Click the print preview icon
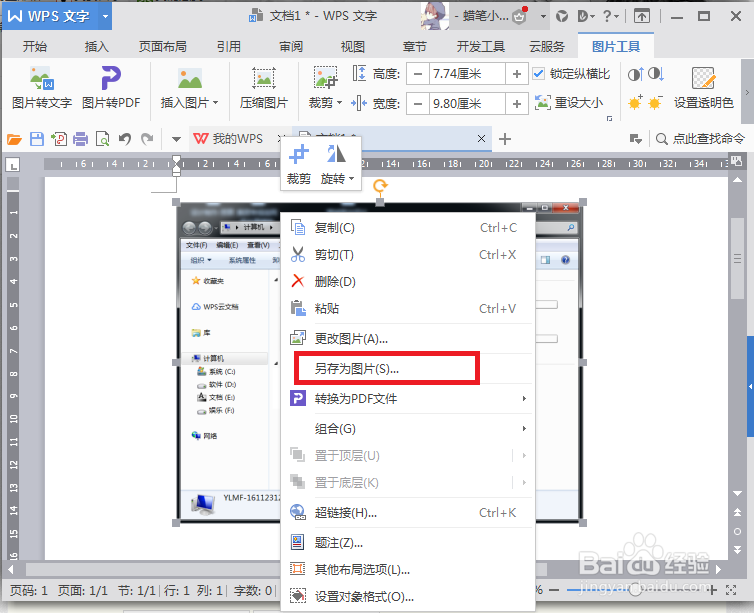Screen dimensions: 754x613 (x=102, y=139)
